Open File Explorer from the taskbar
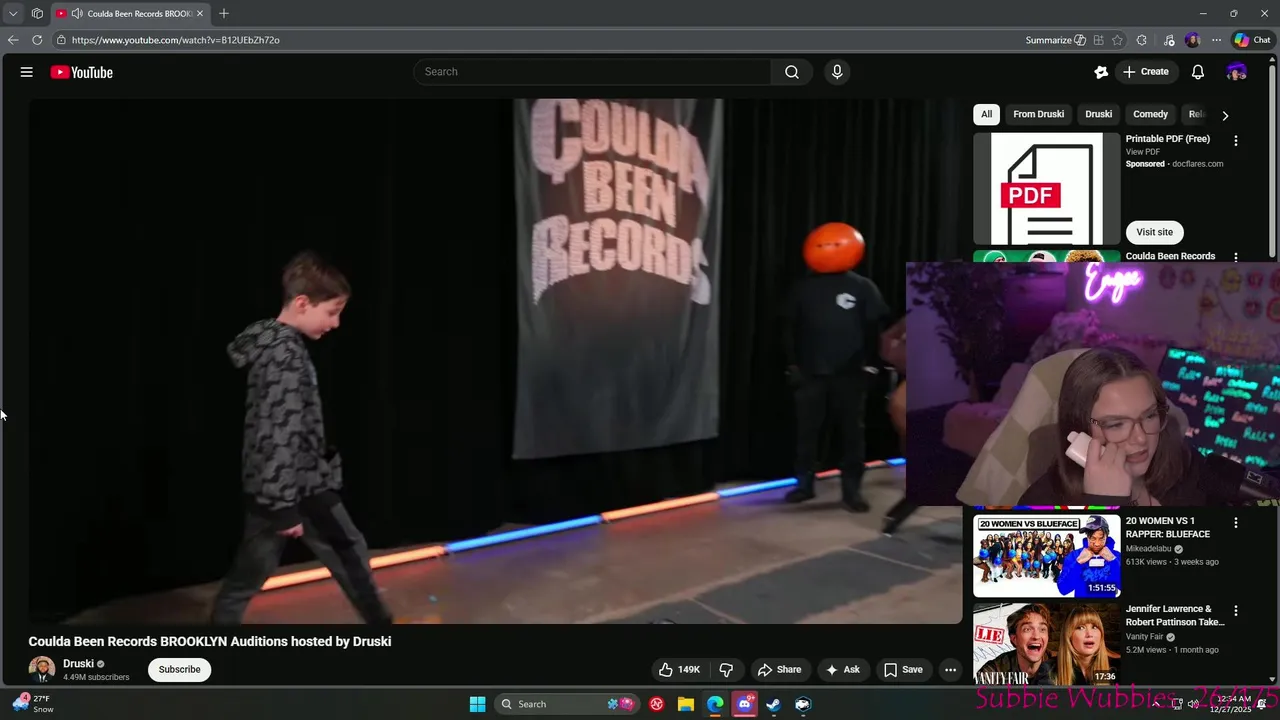This screenshot has height=720, width=1280. (x=686, y=704)
